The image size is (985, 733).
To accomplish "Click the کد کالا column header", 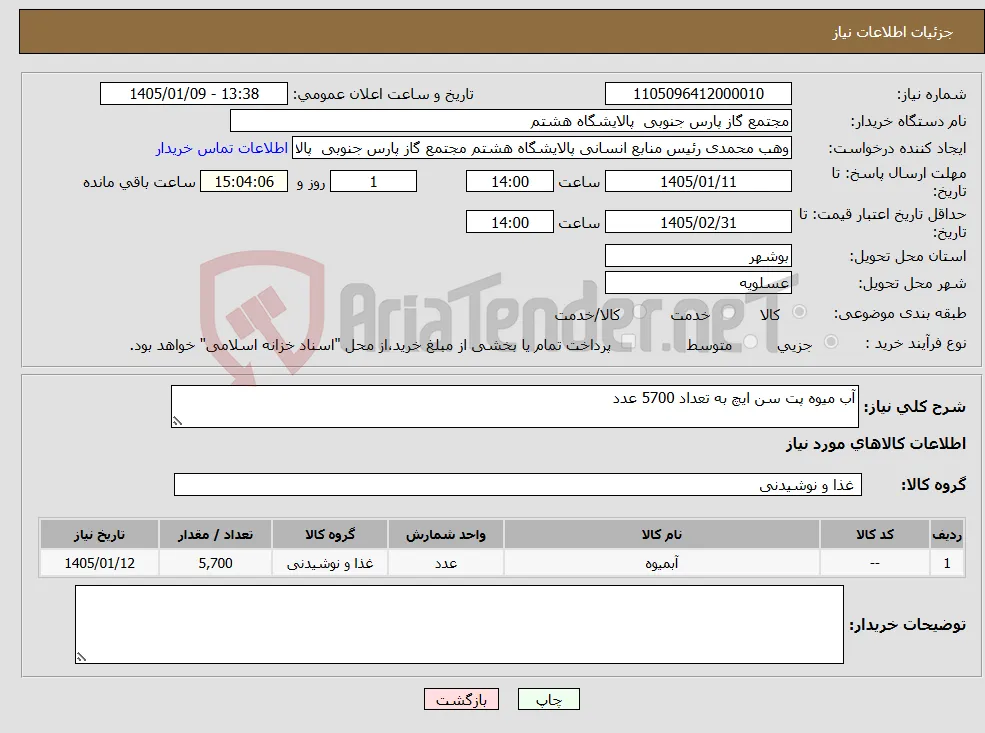I will click(x=875, y=535).
